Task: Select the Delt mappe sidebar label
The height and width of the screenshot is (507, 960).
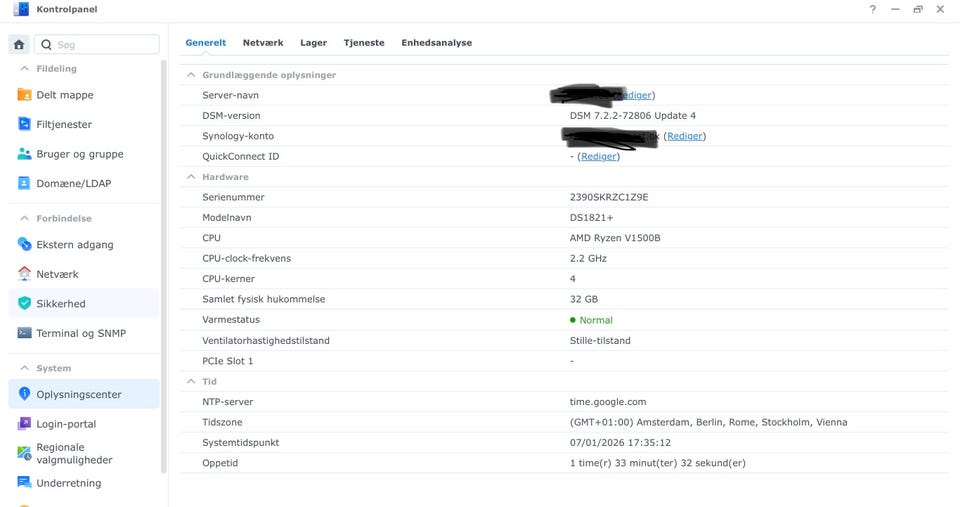Action: pos(65,95)
